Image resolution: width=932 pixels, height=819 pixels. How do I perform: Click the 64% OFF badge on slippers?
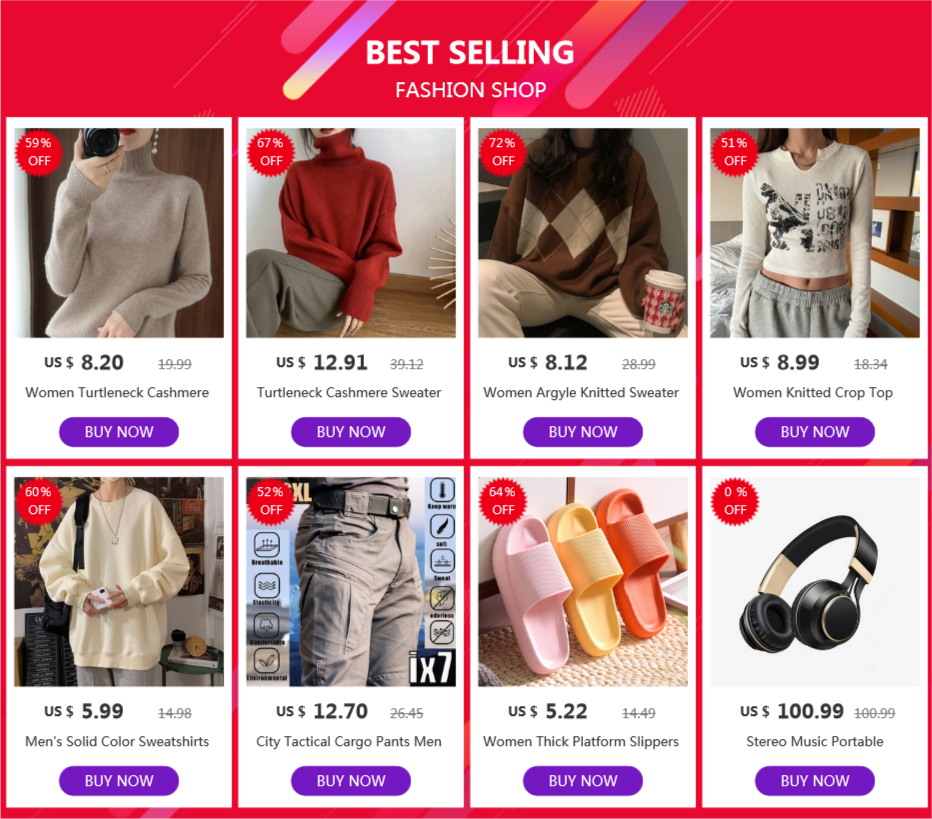[502, 501]
